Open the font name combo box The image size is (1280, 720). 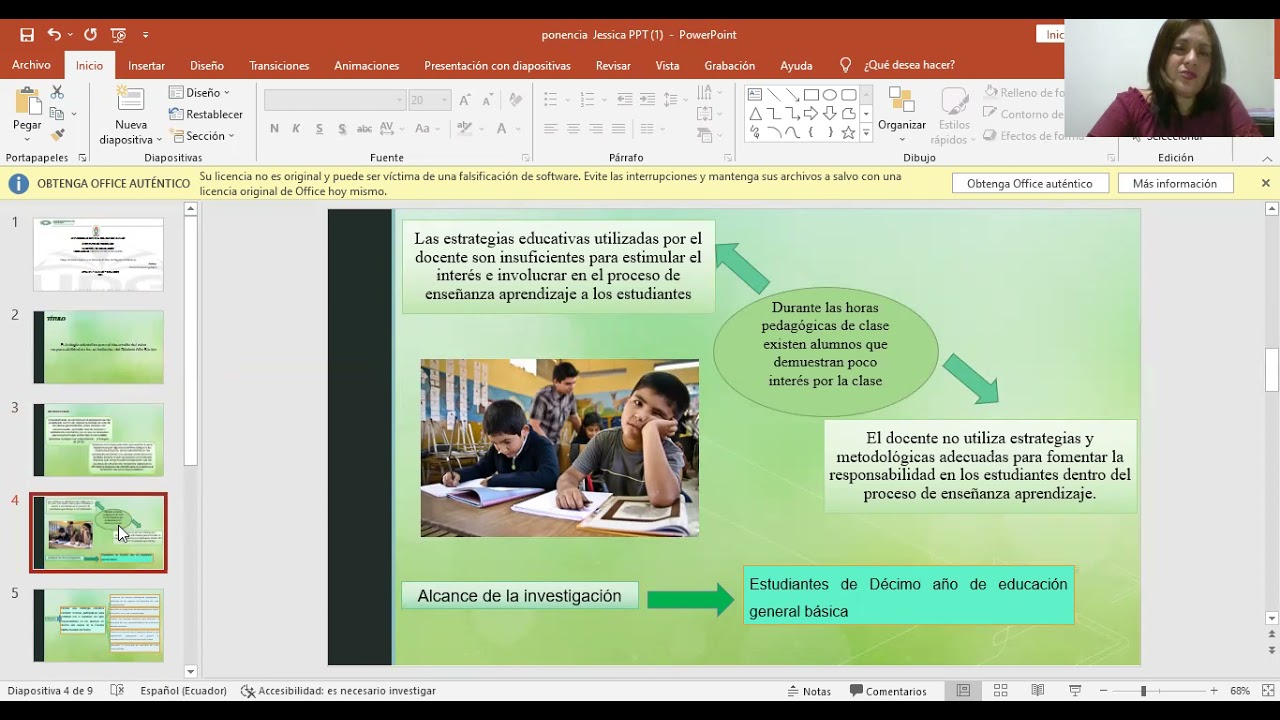[335, 100]
